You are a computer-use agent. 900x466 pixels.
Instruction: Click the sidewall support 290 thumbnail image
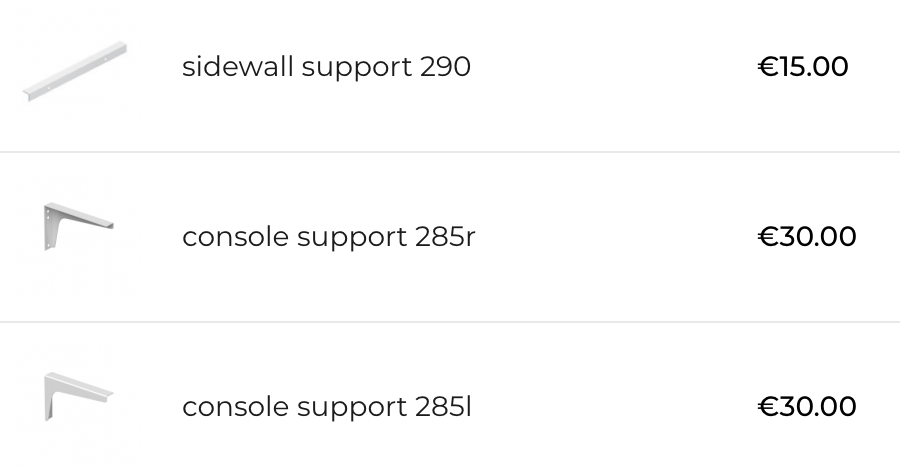point(75,71)
